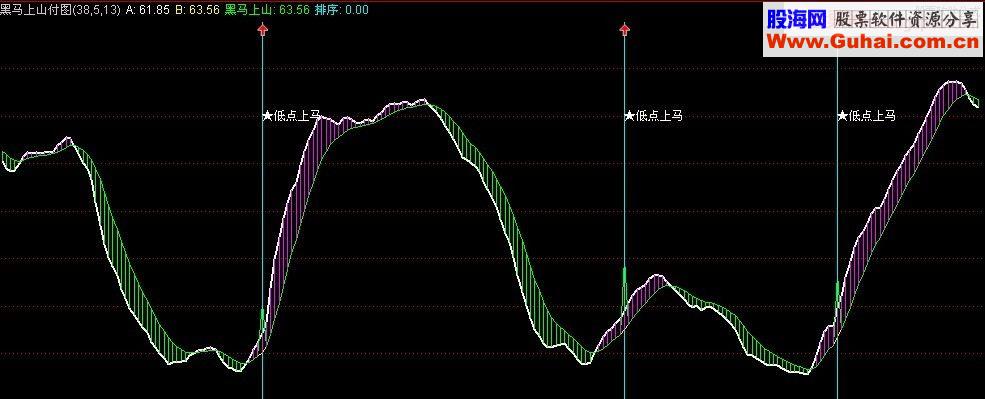The height and width of the screenshot is (399, 985).
Task: Click red up arrow atop middle signal line
Action: pyautogui.click(x=624, y=29)
